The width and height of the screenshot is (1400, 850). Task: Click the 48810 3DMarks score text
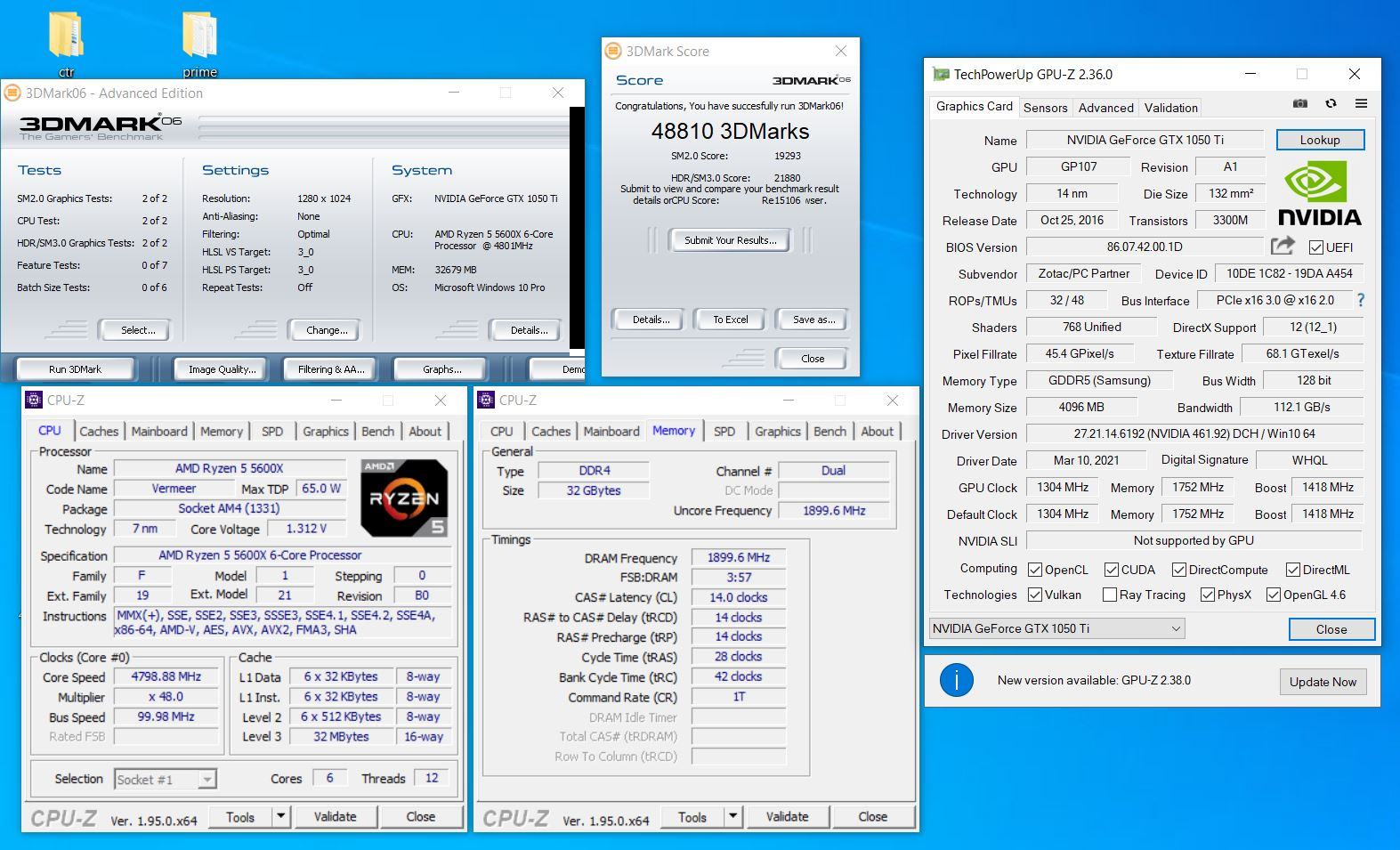click(730, 132)
